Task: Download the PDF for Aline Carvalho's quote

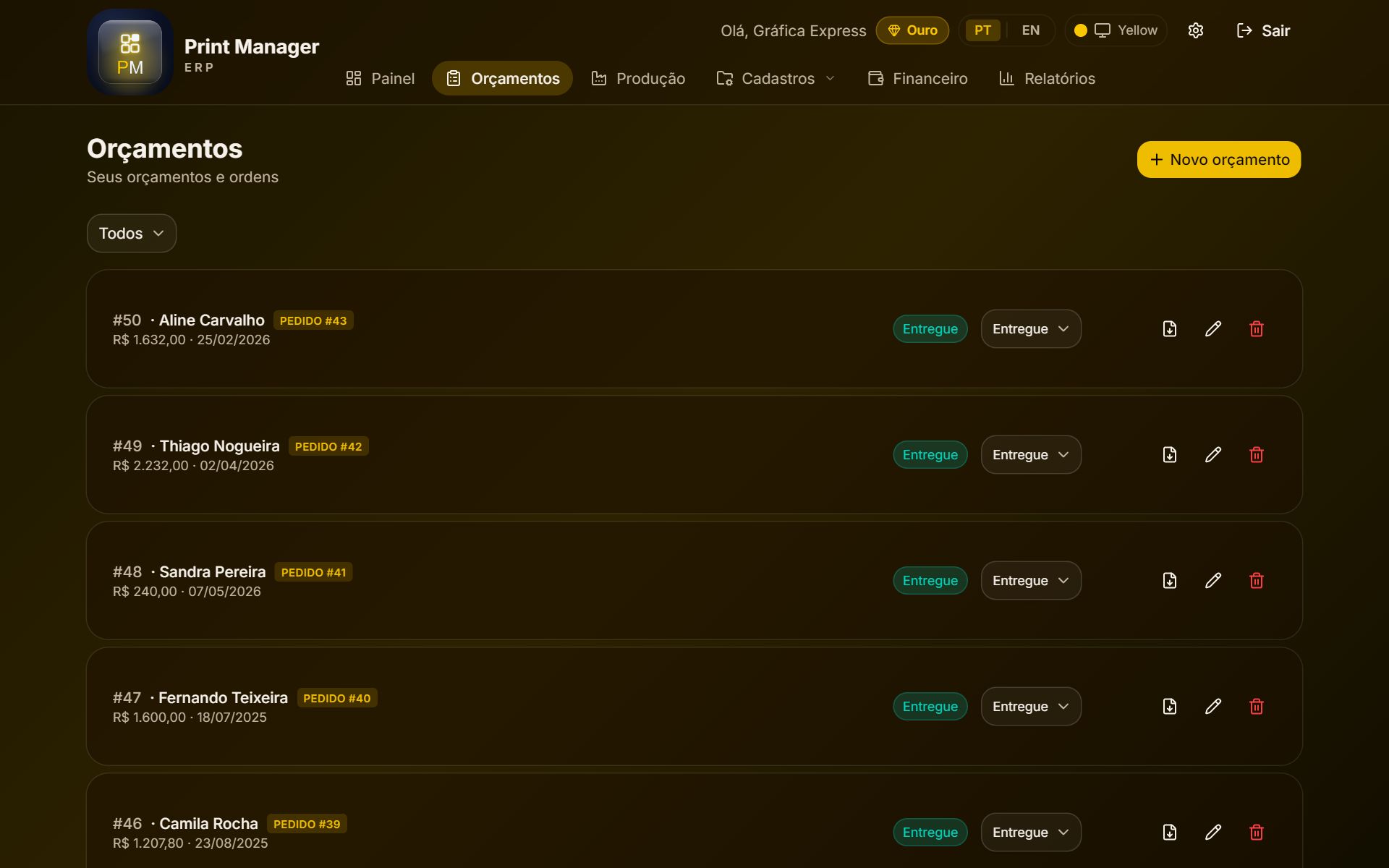Action: (x=1170, y=329)
